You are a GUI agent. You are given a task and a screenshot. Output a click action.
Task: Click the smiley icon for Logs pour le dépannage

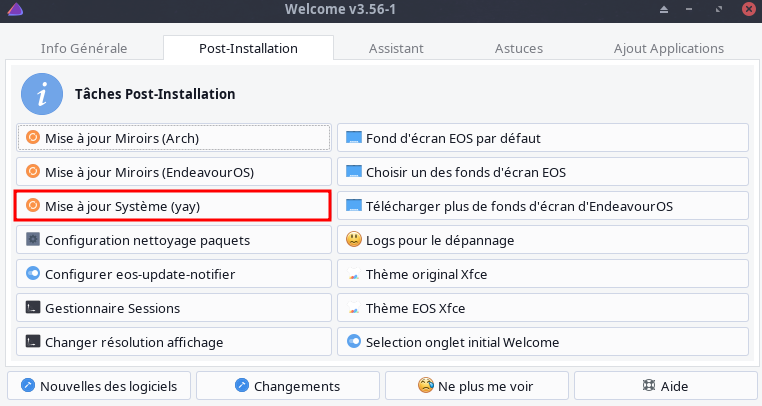(x=353, y=239)
